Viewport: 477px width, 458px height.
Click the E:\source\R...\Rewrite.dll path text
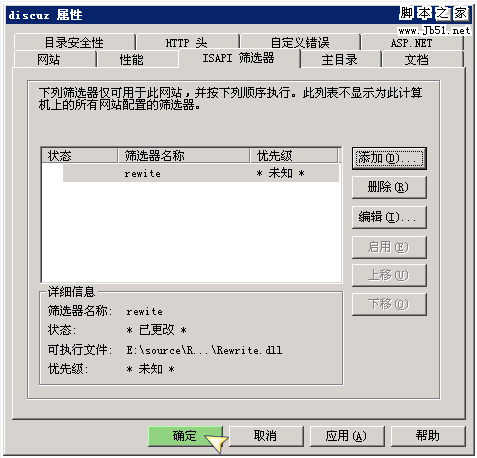coord(204,350)
